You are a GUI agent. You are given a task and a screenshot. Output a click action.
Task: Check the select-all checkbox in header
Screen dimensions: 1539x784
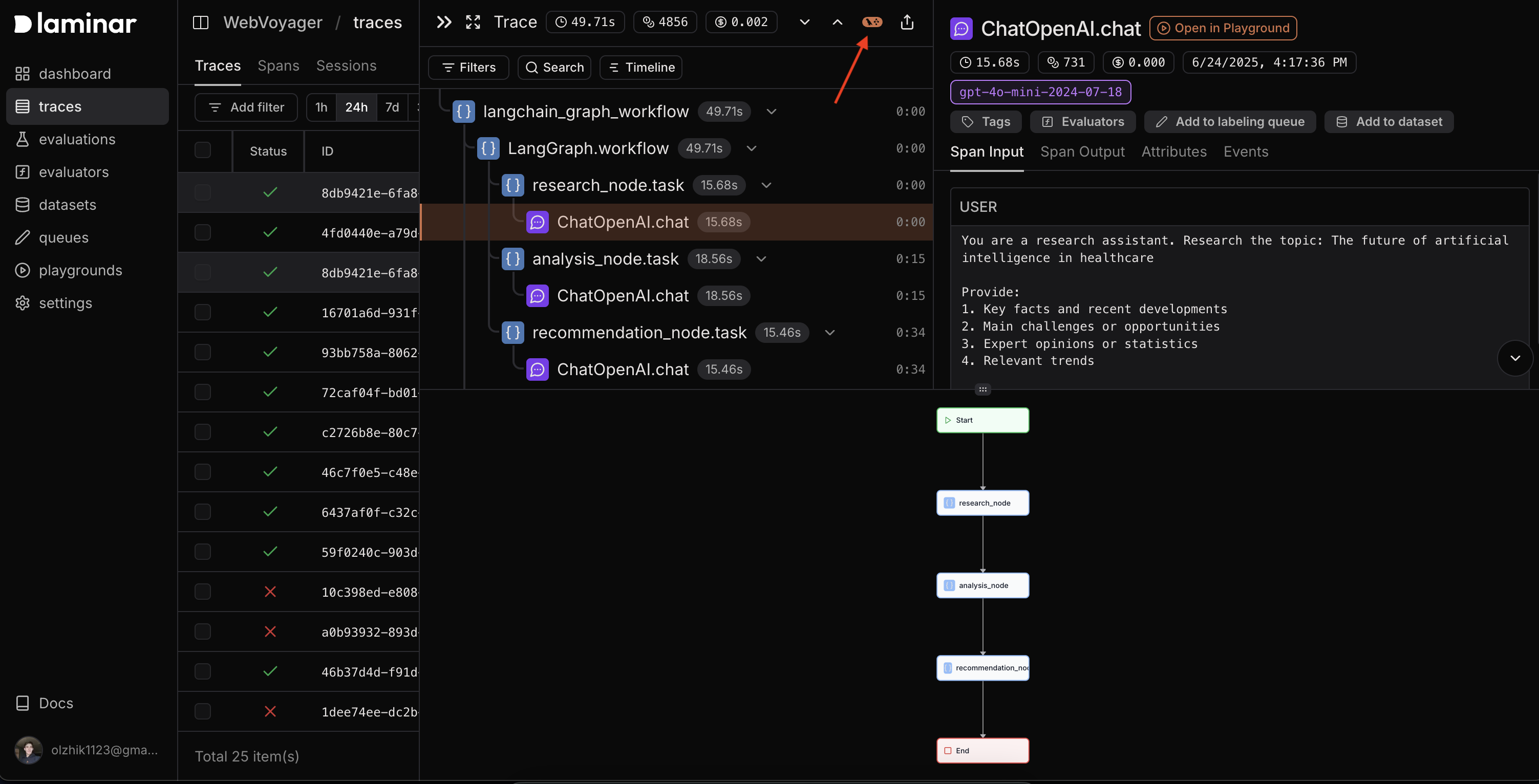point(203,150)
